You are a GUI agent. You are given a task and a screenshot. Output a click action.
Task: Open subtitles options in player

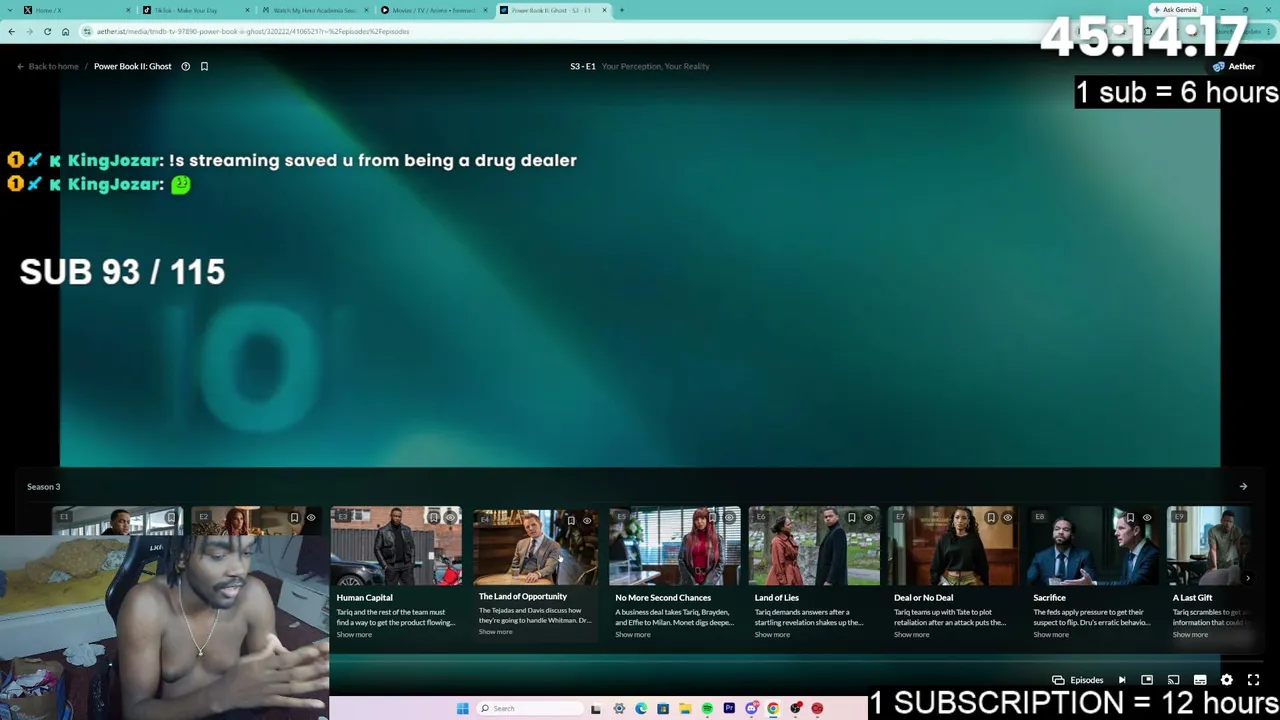(1200, 680)
